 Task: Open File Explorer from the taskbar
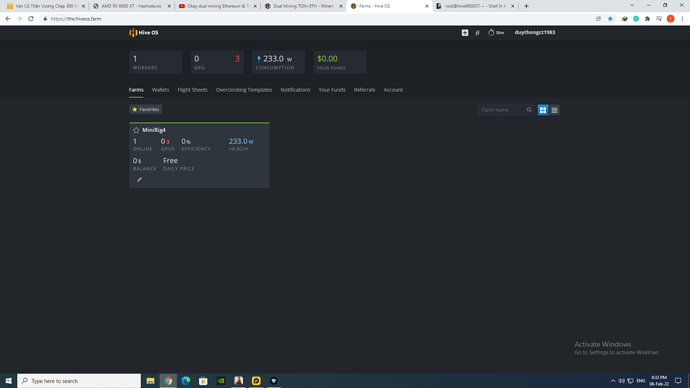150,381
